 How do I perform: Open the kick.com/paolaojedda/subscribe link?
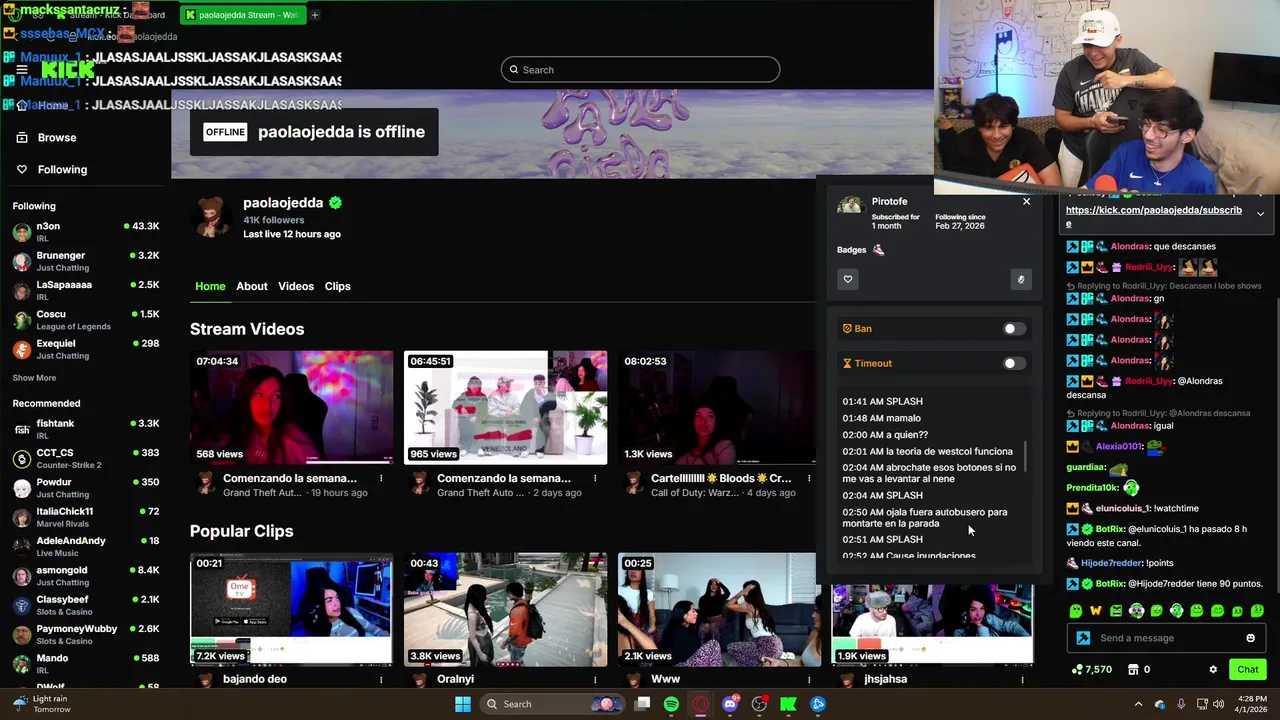coord(1154,216)
